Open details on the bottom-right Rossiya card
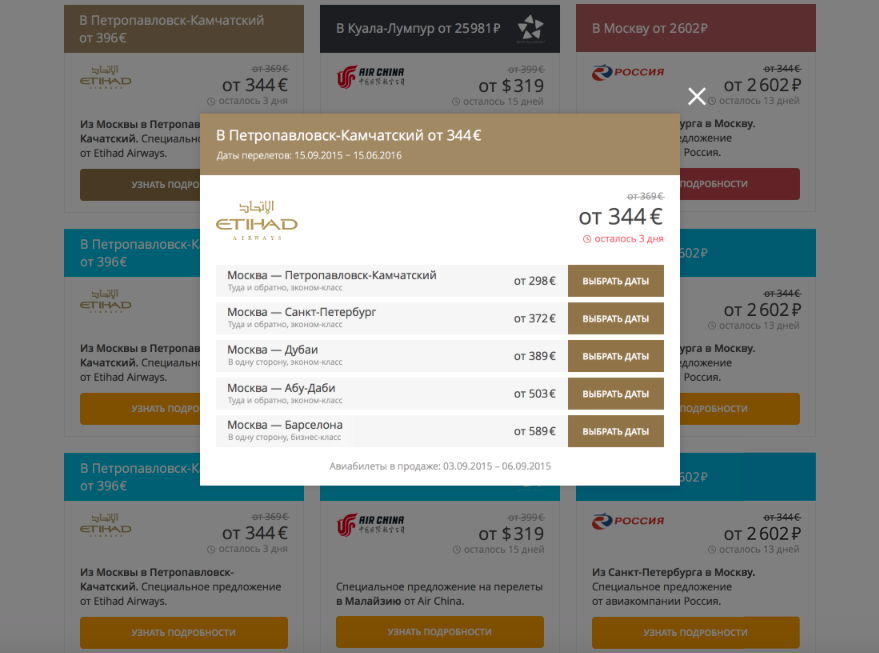This screenshot has width=879, height=653. pos(695,632)
